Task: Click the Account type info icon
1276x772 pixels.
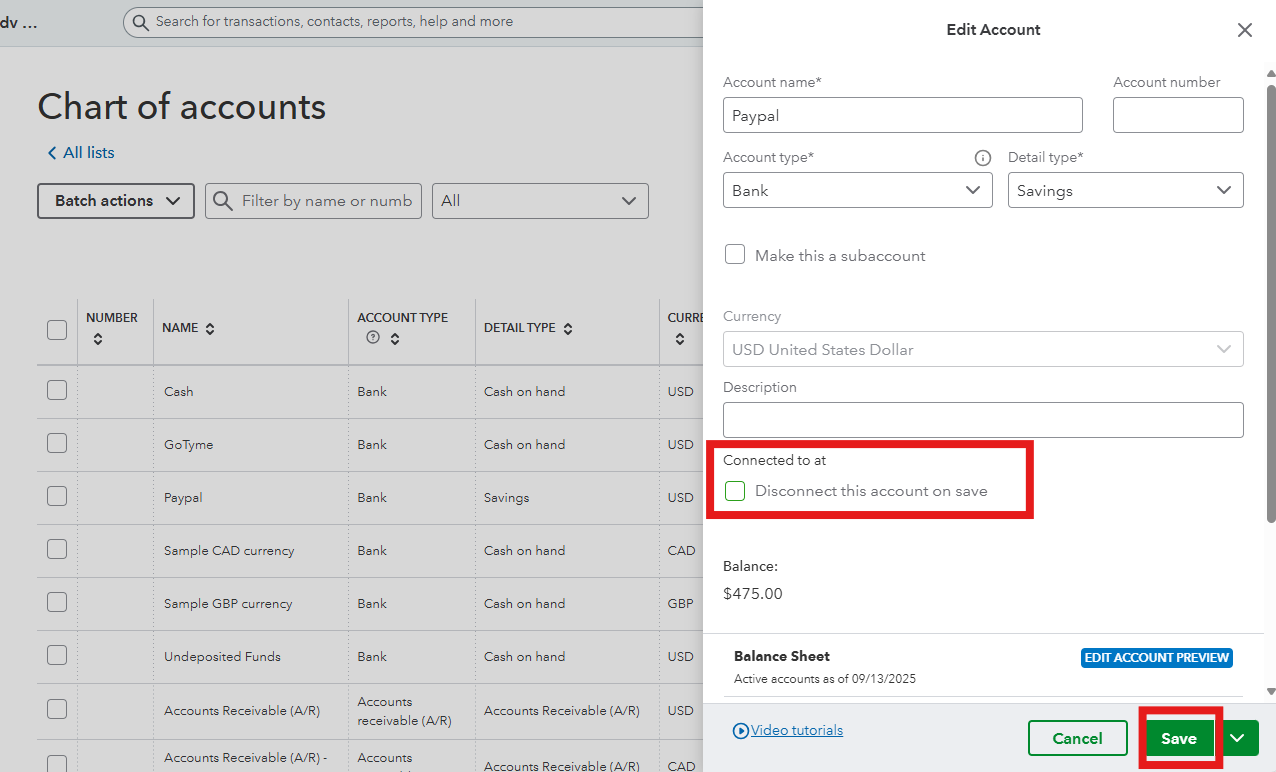Action: point(982,158)
